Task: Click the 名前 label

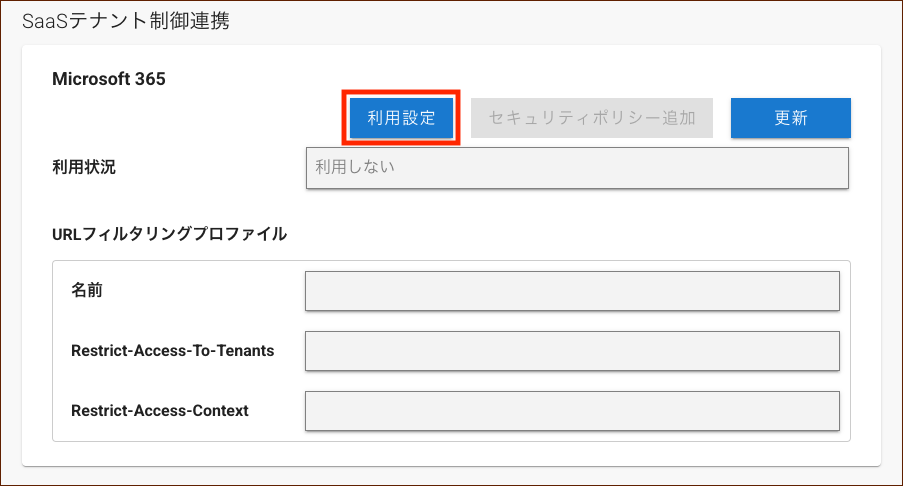Action: [87, 290]
